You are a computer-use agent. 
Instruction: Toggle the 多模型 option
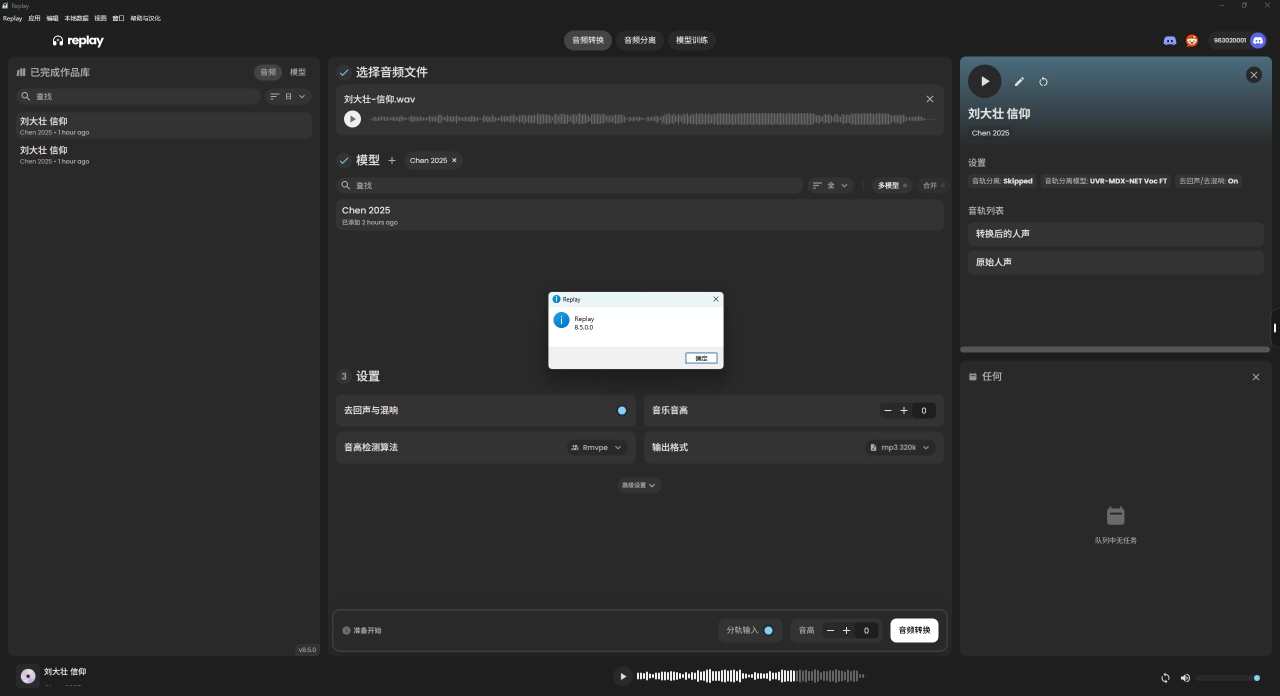pyautogui.click(x=893, y=185)
